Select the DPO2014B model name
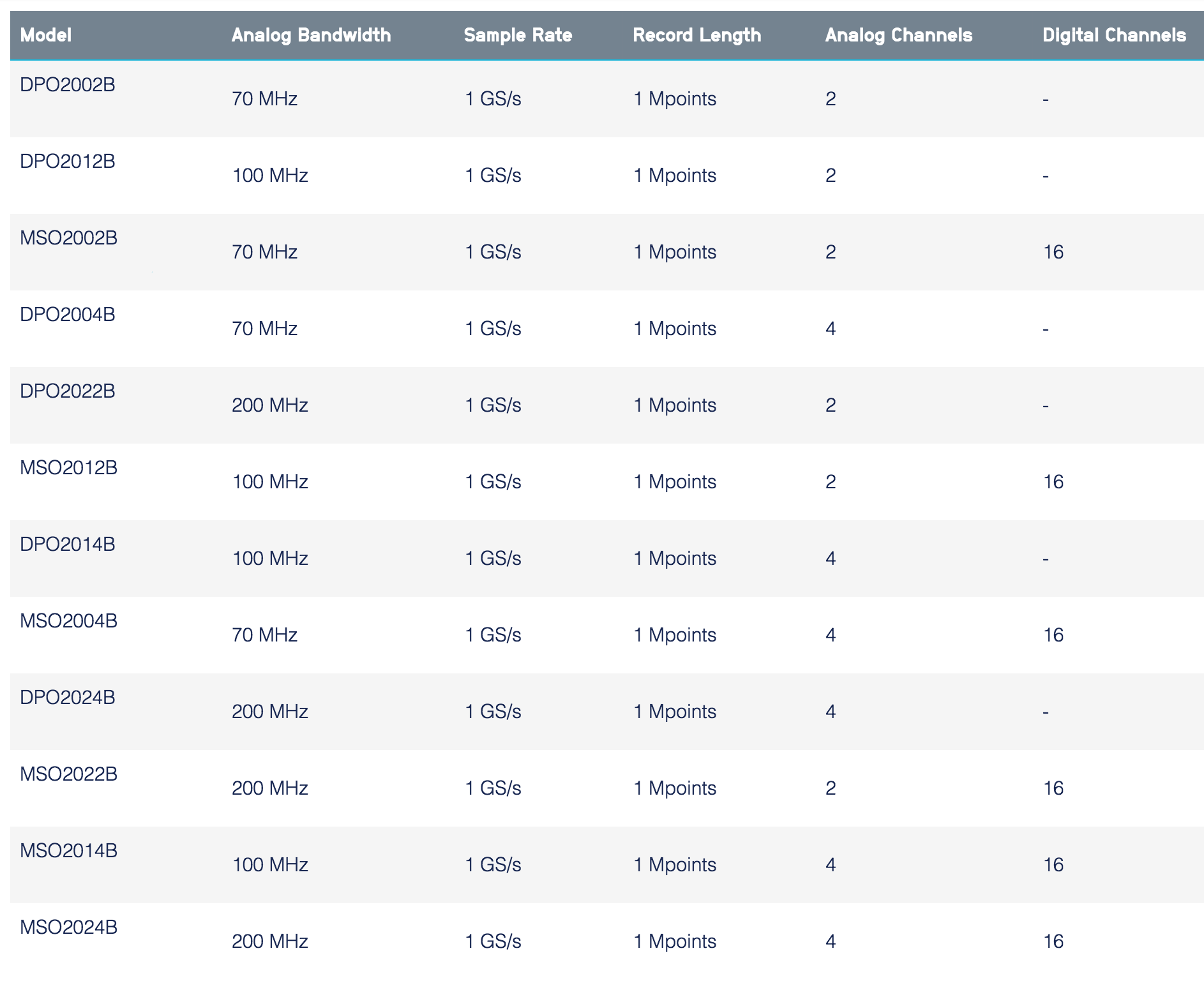1204x983 pixels. pos(68,544)
